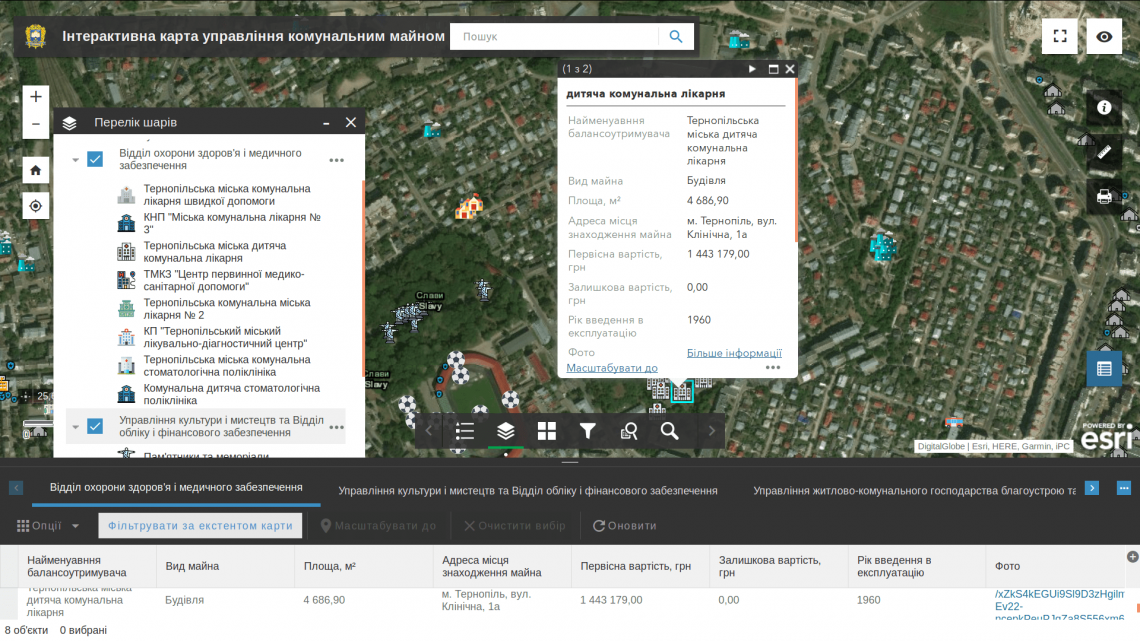
Task: Uncheck the Відділ охорони здоров'я layer checkbox
Action: tap(95, 159)
